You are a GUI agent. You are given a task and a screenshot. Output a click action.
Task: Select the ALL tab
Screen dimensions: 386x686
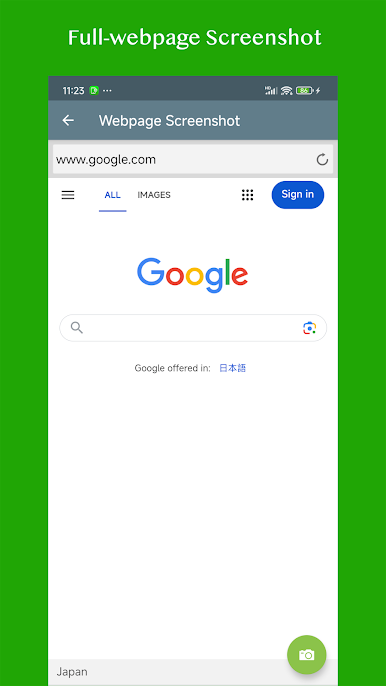pyautogui.click(x=112, y=195)
